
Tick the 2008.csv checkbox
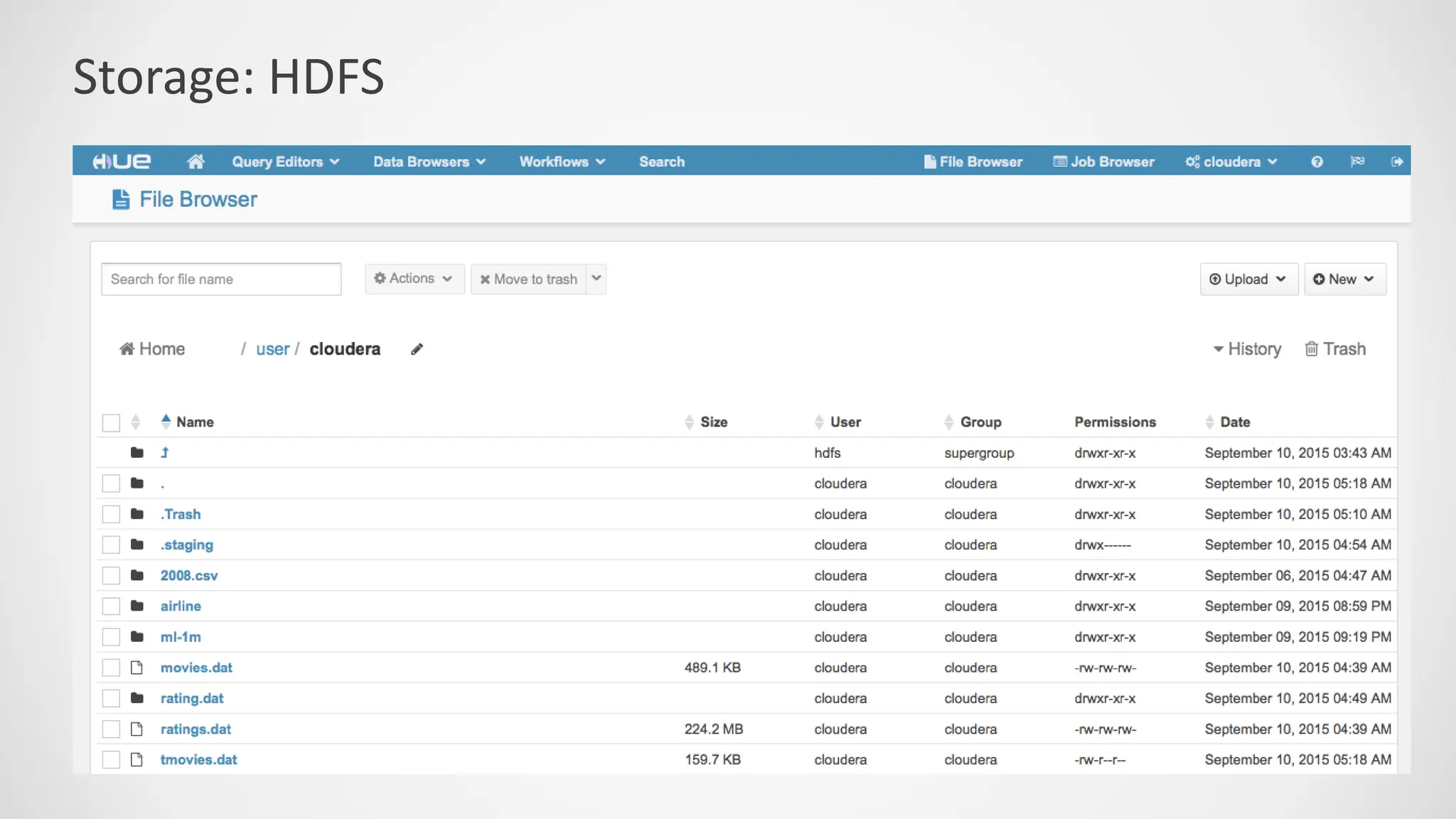coord(111,575)
